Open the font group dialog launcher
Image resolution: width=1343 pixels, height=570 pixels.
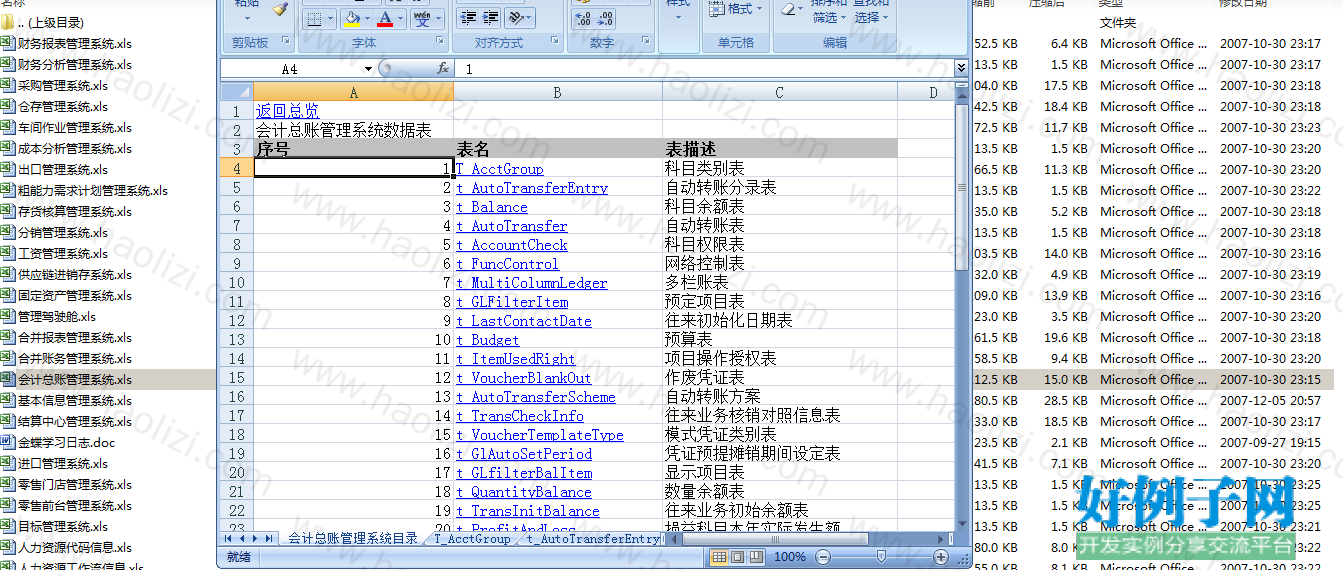[439, 42]
